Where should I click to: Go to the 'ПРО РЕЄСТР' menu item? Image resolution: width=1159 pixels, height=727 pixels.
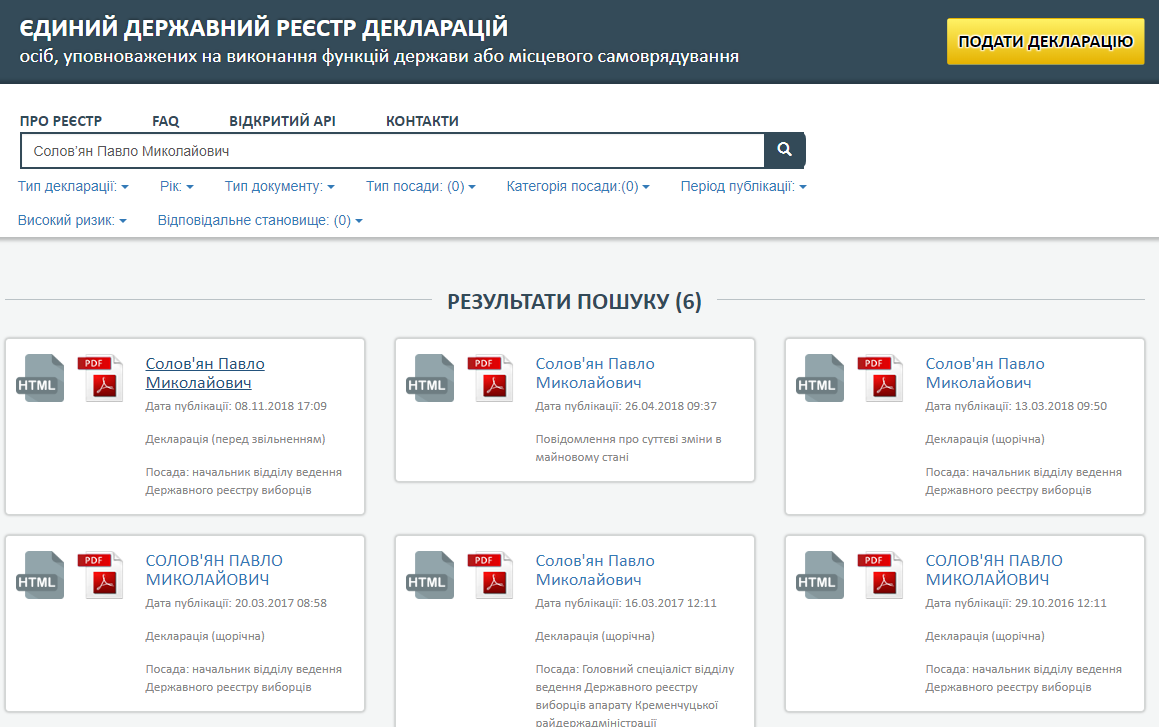click(61, 121)
